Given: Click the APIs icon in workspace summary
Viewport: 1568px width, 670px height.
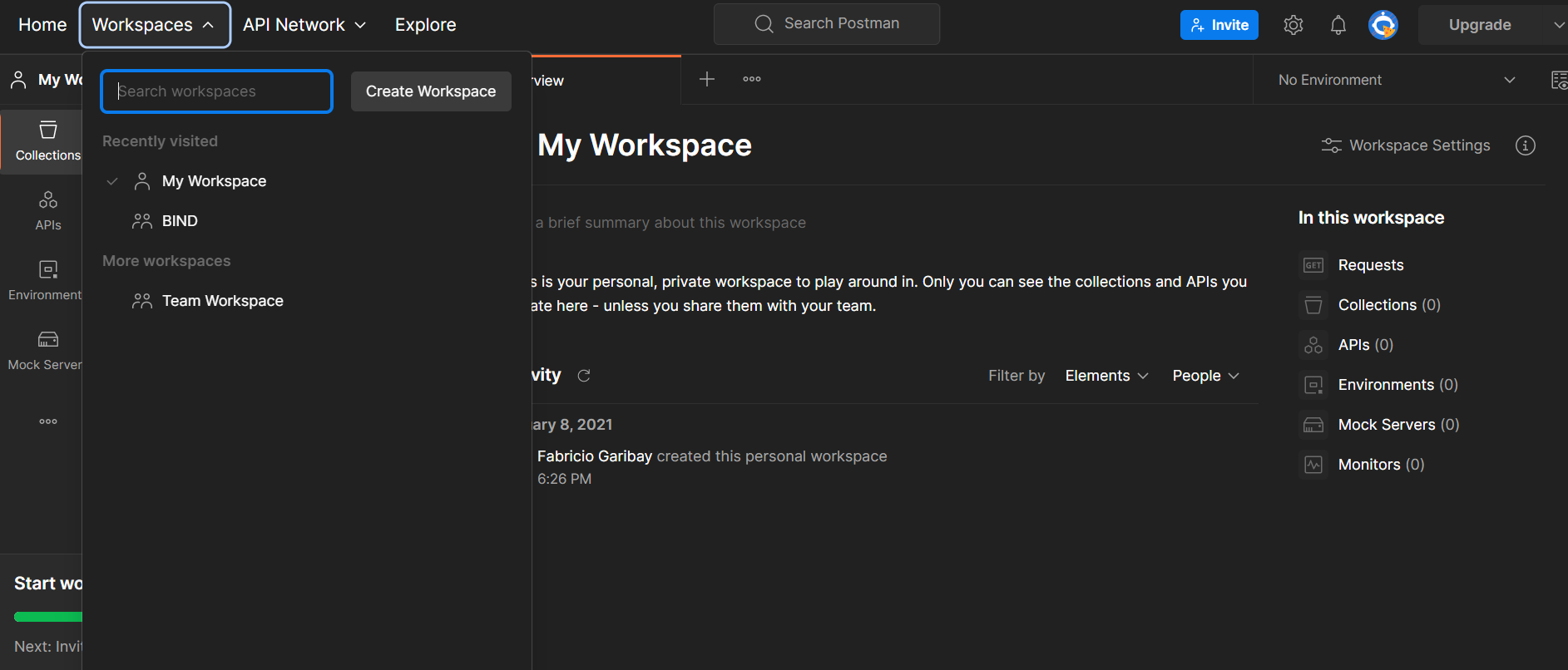Looking at the screenshot, I should coord(1313,345).
